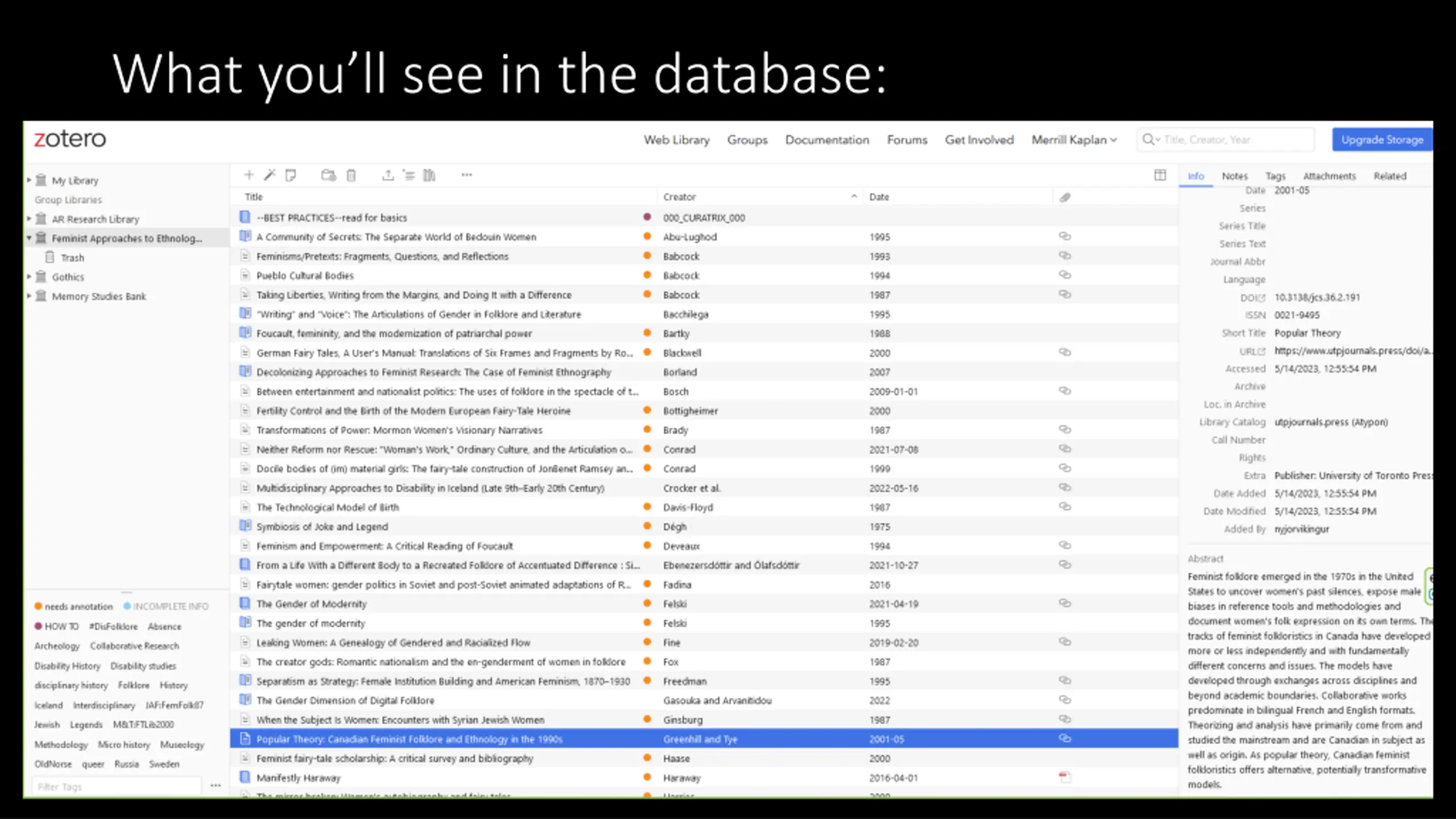Screen dimensions: 1456x819
Task: Open the URL external link icon
Action: coord(1262,351)
